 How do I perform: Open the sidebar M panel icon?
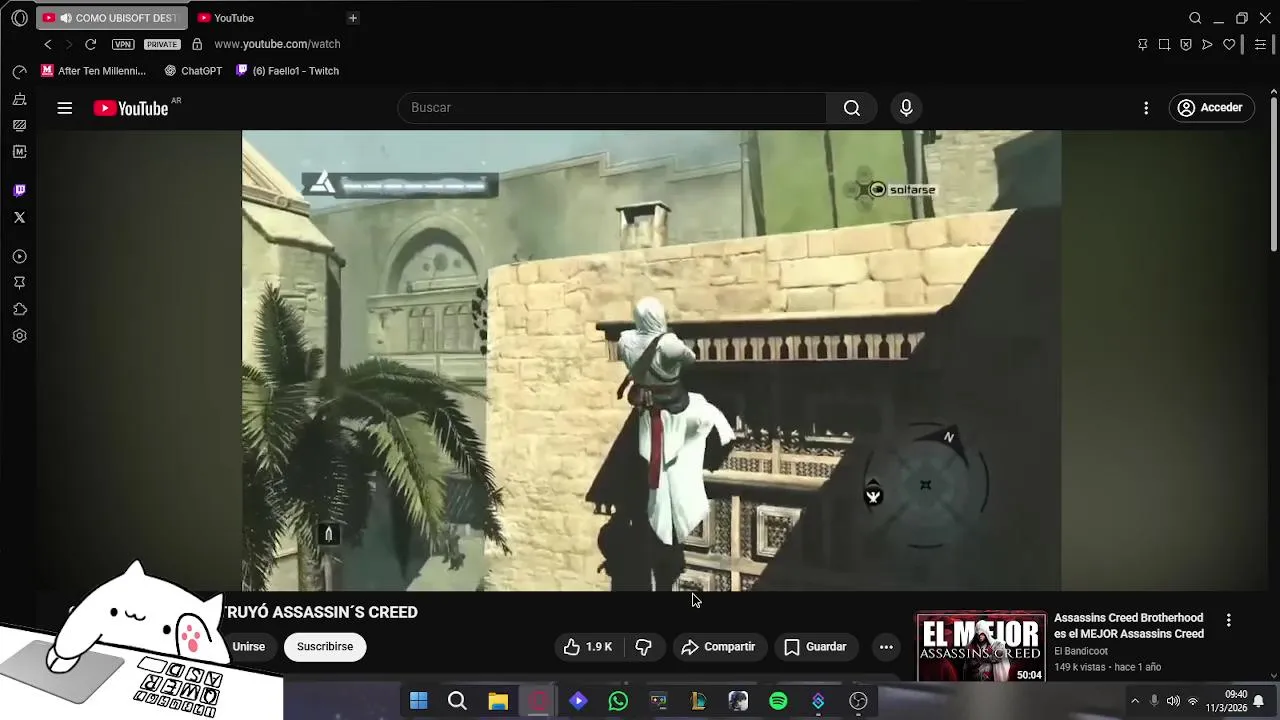[x=19, y=151]
